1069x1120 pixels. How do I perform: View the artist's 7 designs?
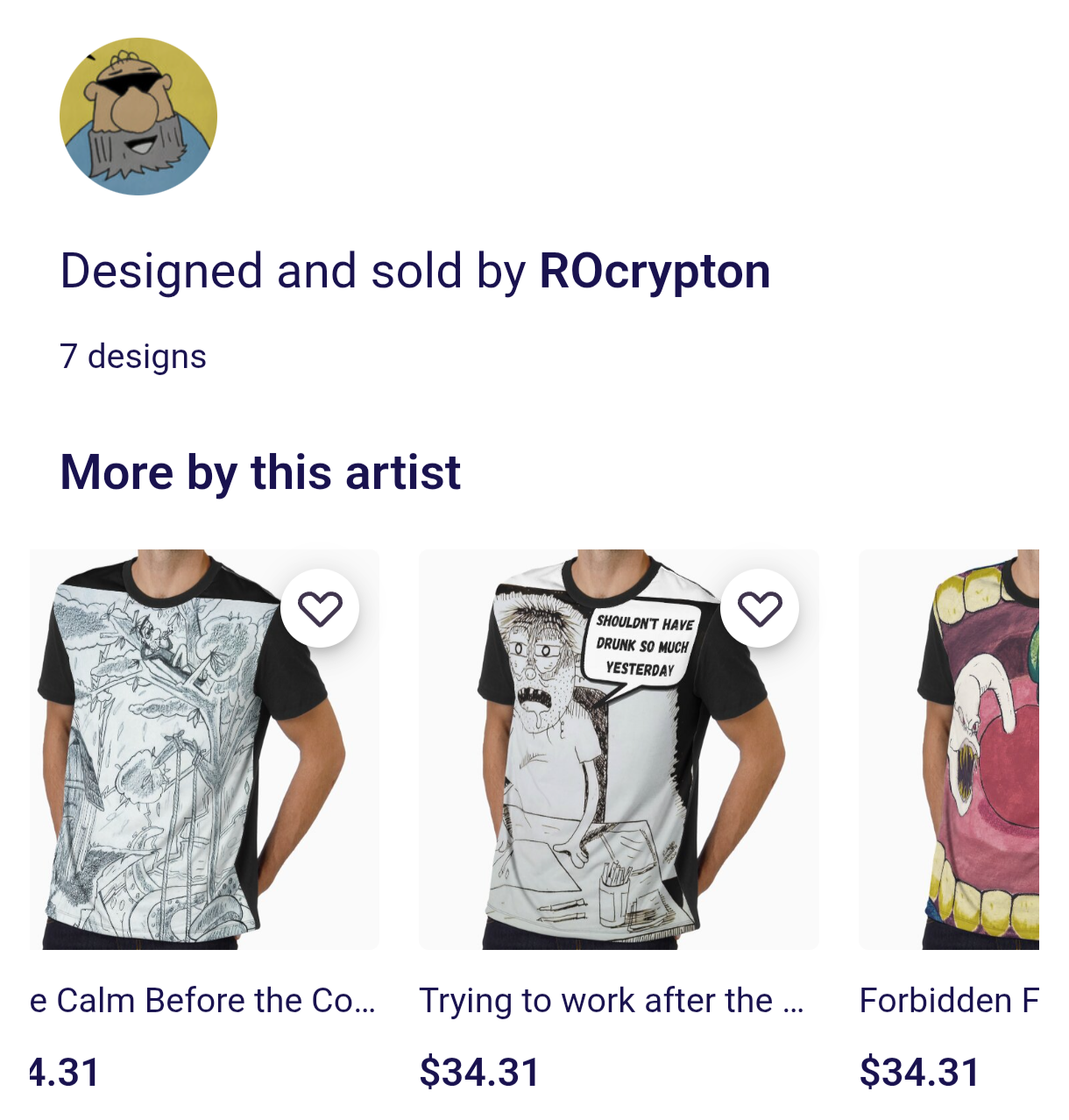coord(133,357)
